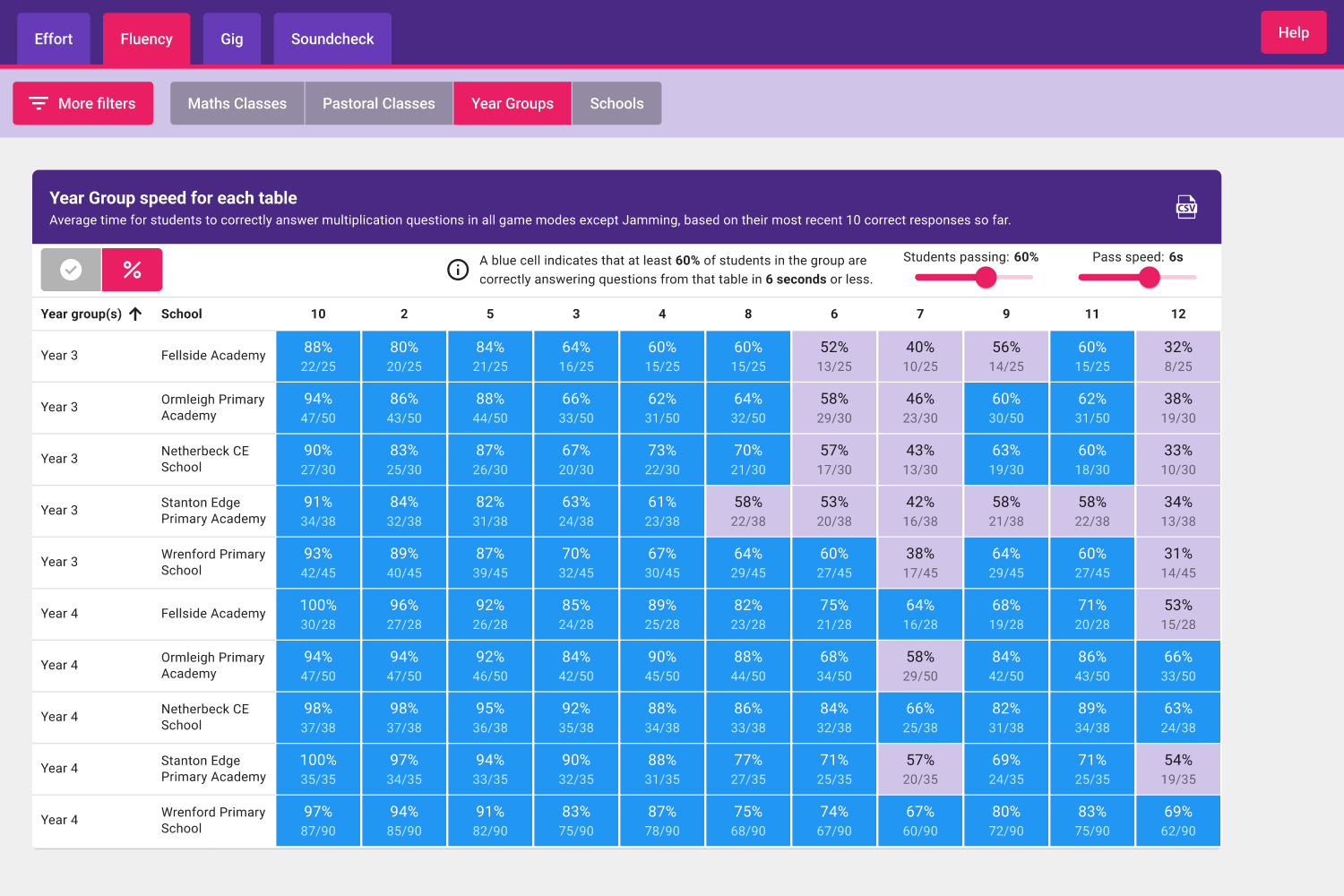Sort by Year group(s) arrow
The image size is (1344, 896).
coord(135,314)
